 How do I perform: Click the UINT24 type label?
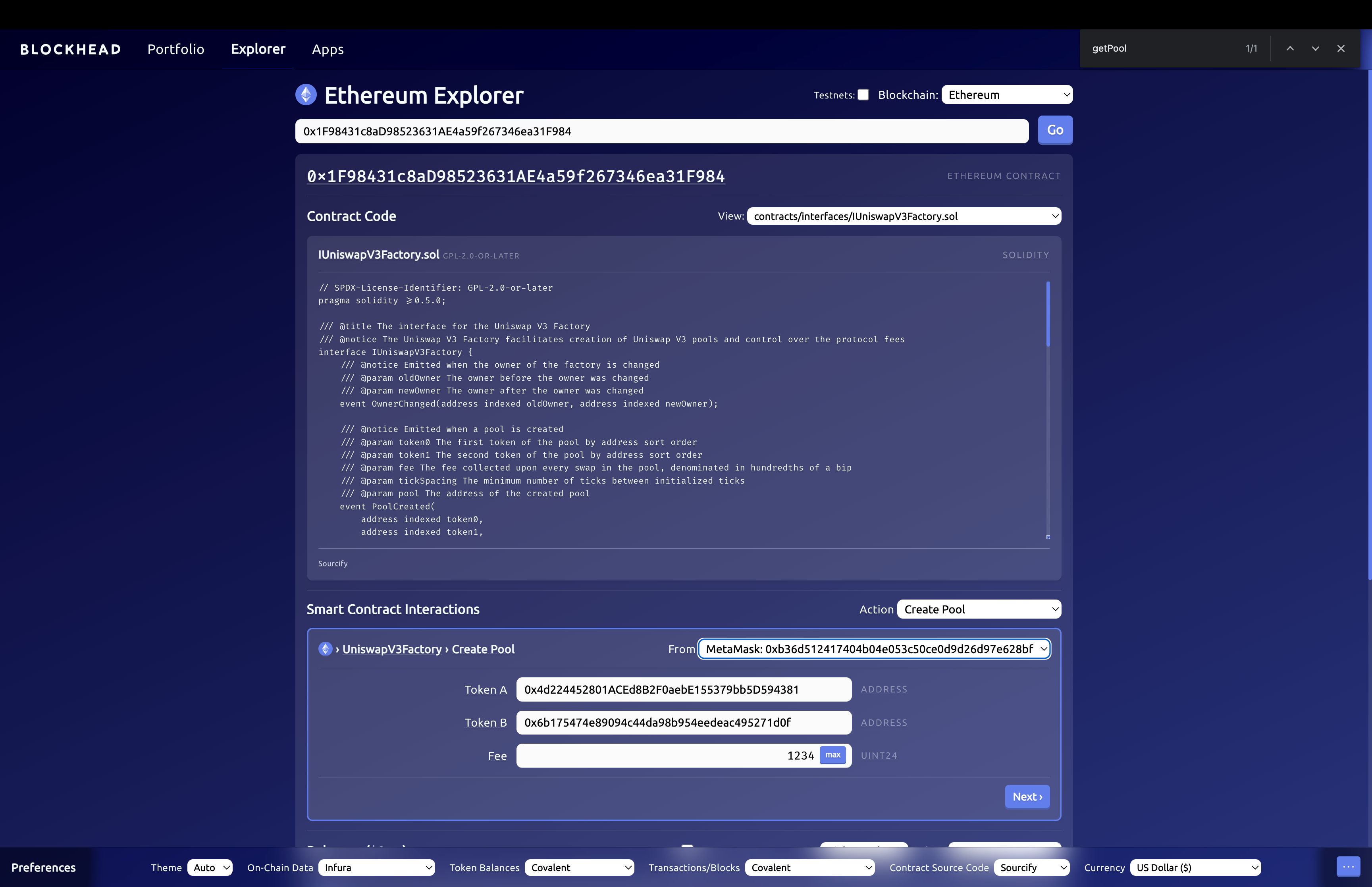pyautogui.click(x=879, y=756)
